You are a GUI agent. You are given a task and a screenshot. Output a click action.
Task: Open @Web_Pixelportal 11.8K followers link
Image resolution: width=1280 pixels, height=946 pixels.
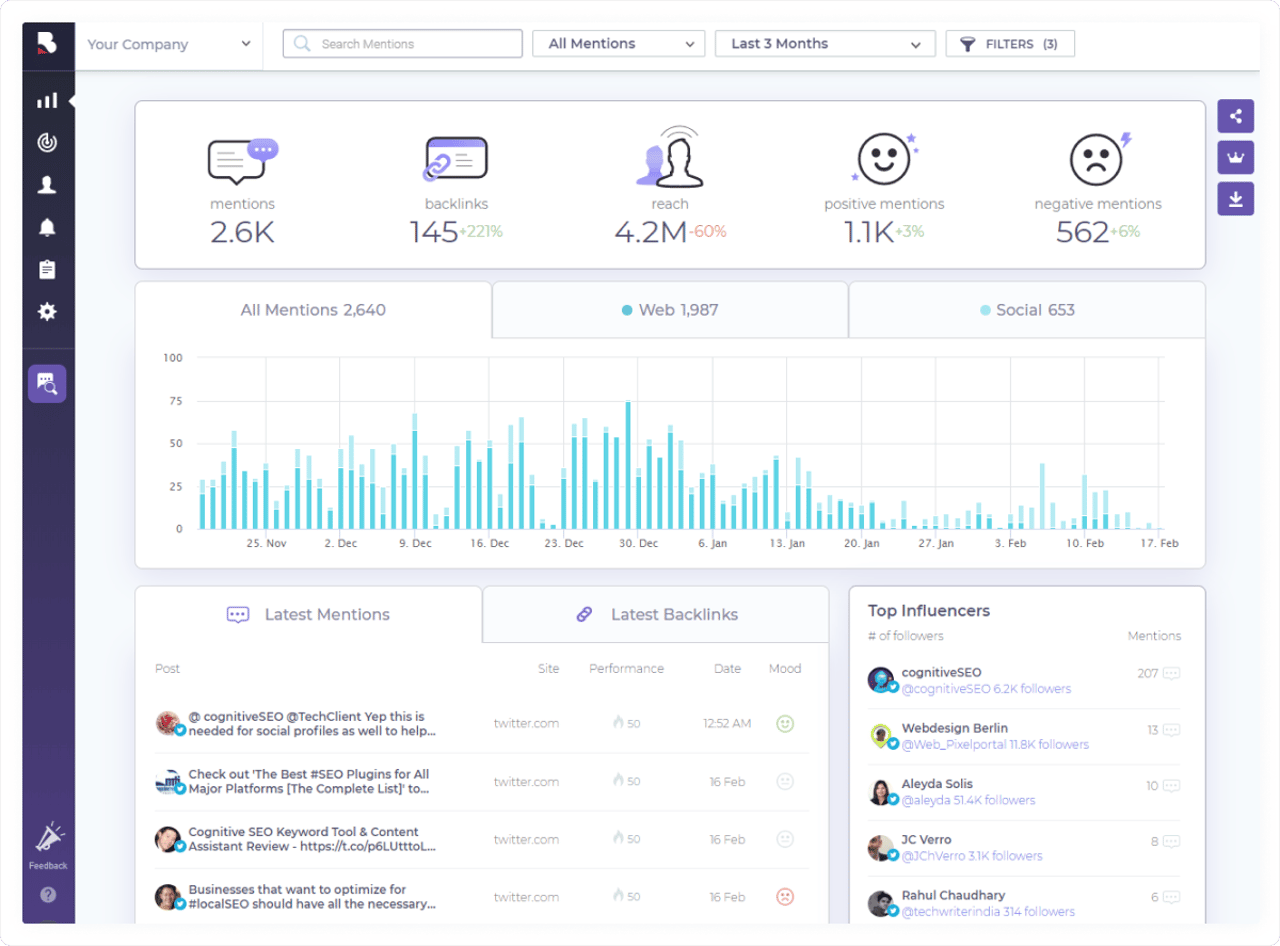pos(995,745)
